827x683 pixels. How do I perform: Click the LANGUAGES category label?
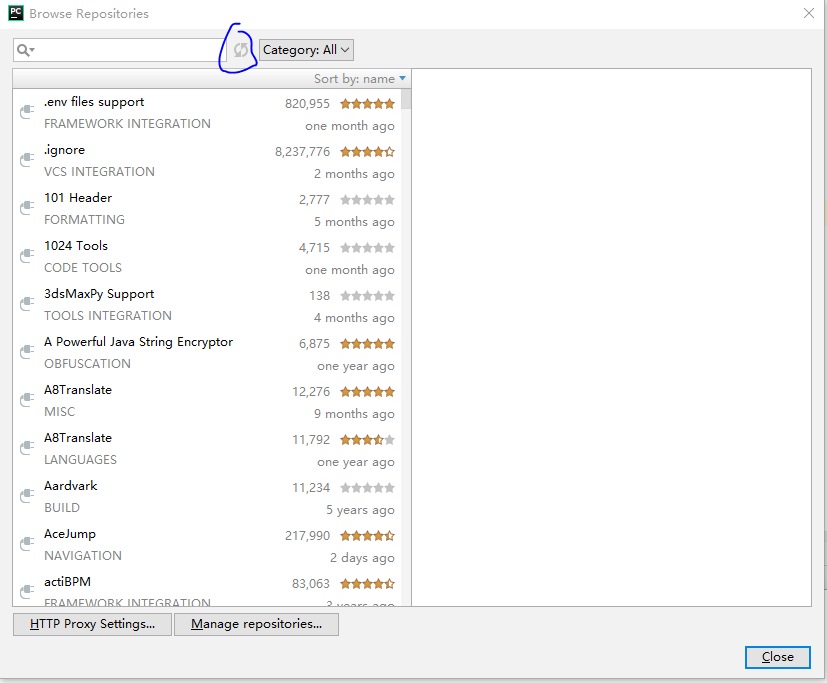pos(80,460)
